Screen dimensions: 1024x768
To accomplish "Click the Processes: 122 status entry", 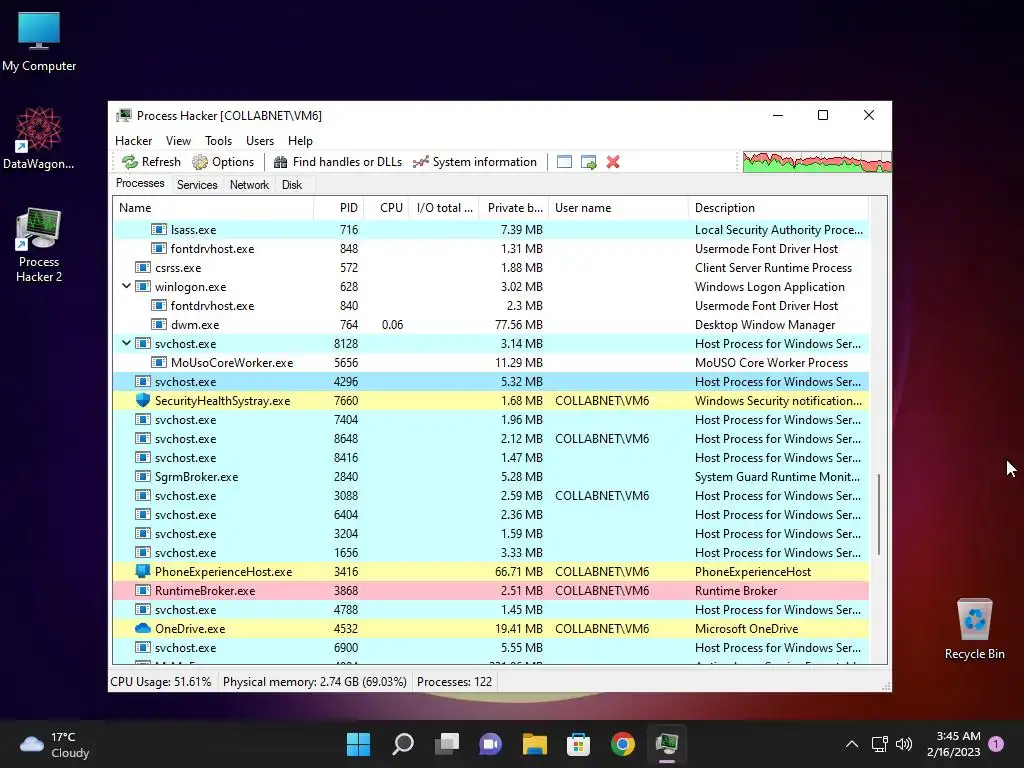I will tap(455, 682).
